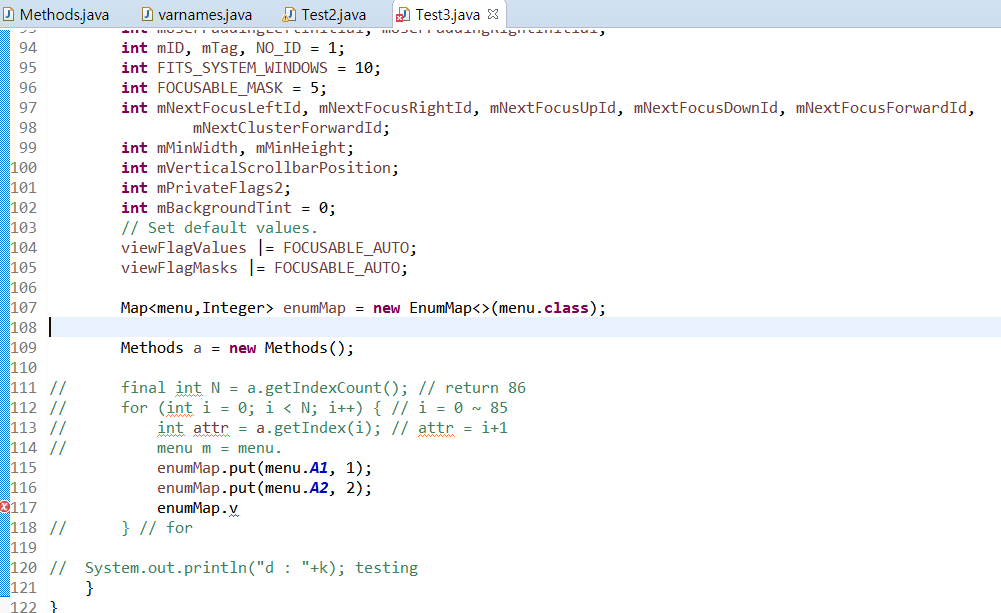Screen dimensions: 1001x613
Task: Click 'Methods a' declaration on line 109
Action: pyautogui.click(x=161, y=348)
